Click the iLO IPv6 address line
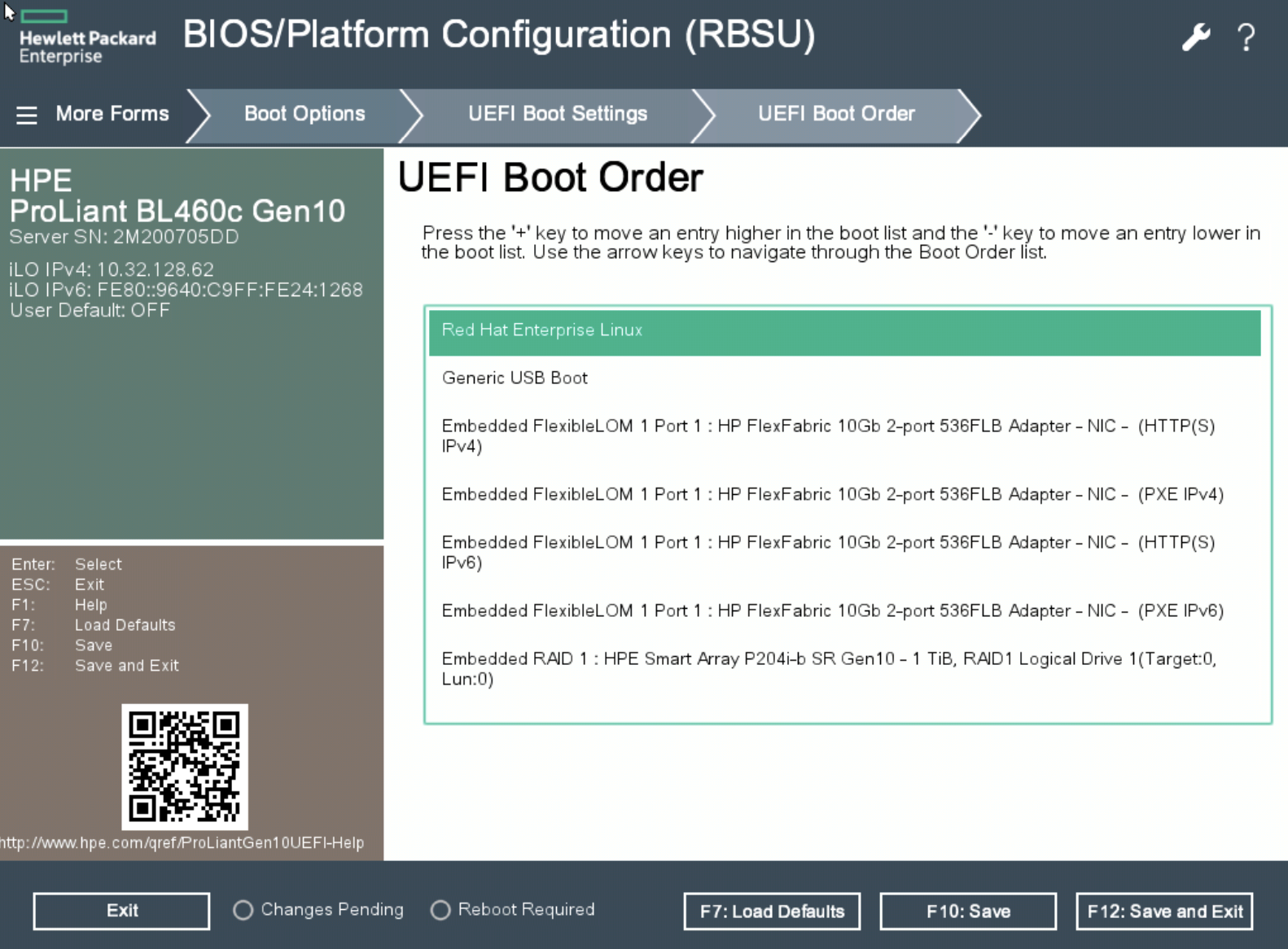This screenshot has height=949, width=1288. point(186,290)
